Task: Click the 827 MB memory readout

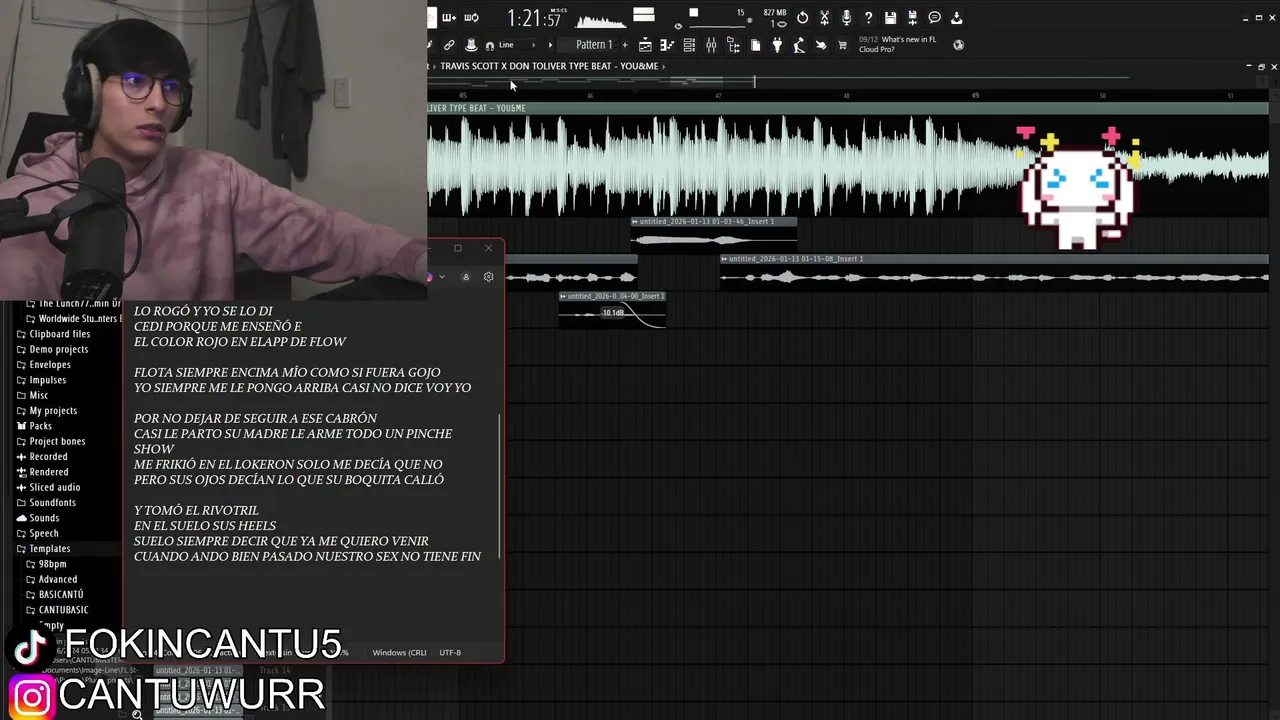Action: pos(775,13)
